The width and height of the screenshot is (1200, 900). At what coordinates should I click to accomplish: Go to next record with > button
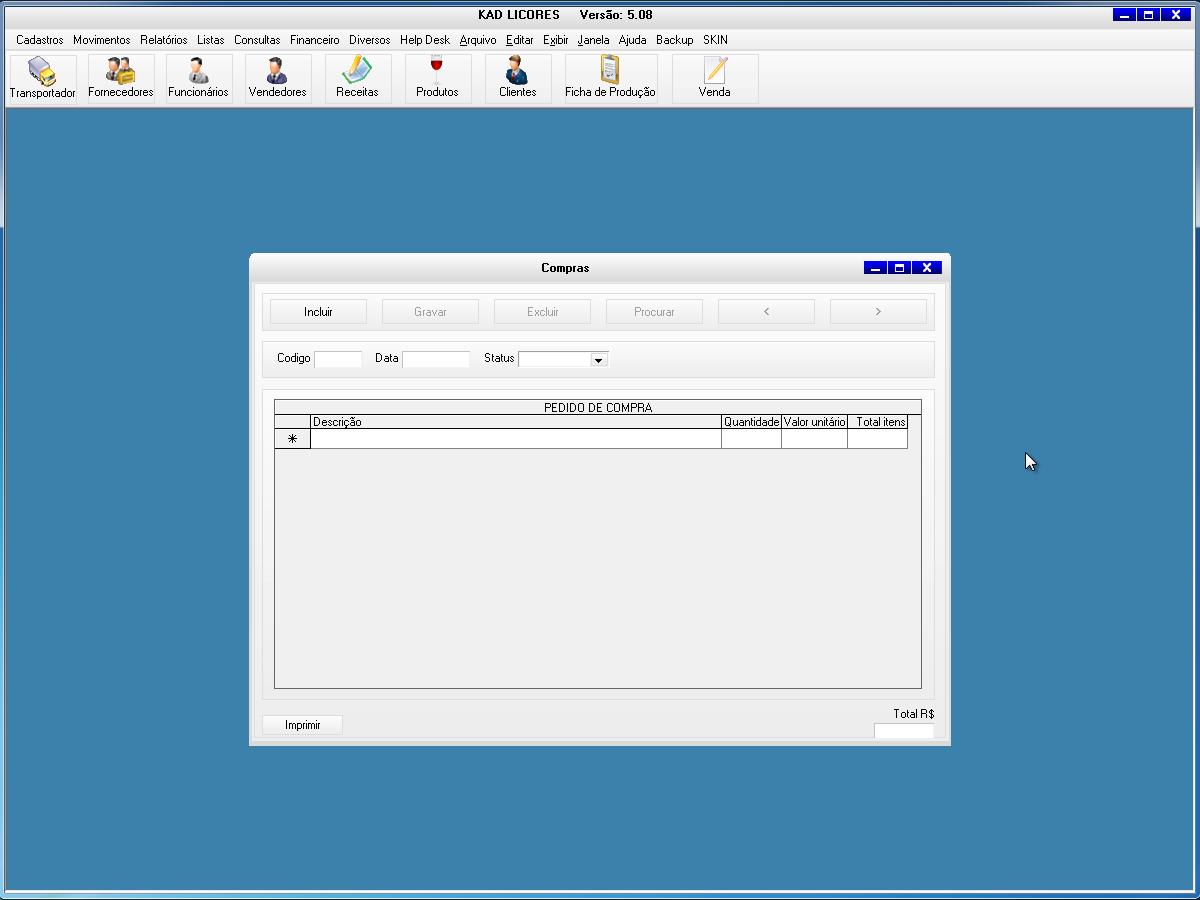coord(878,312)
